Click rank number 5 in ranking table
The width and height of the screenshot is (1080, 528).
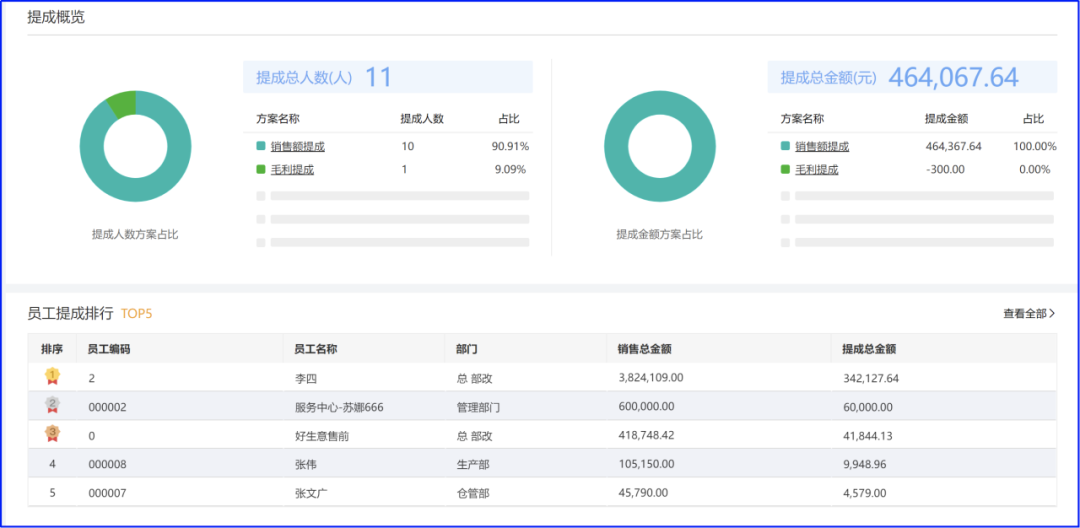click(x=52, y=493)
